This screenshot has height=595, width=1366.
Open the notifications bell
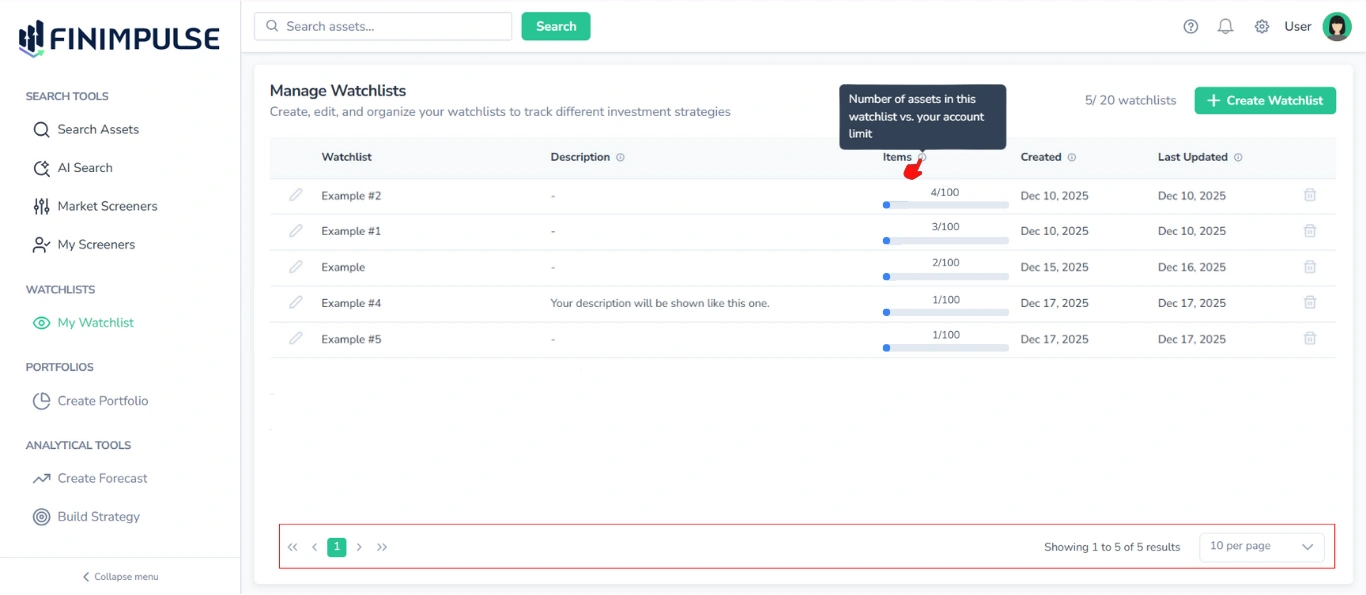(1225, 26)
